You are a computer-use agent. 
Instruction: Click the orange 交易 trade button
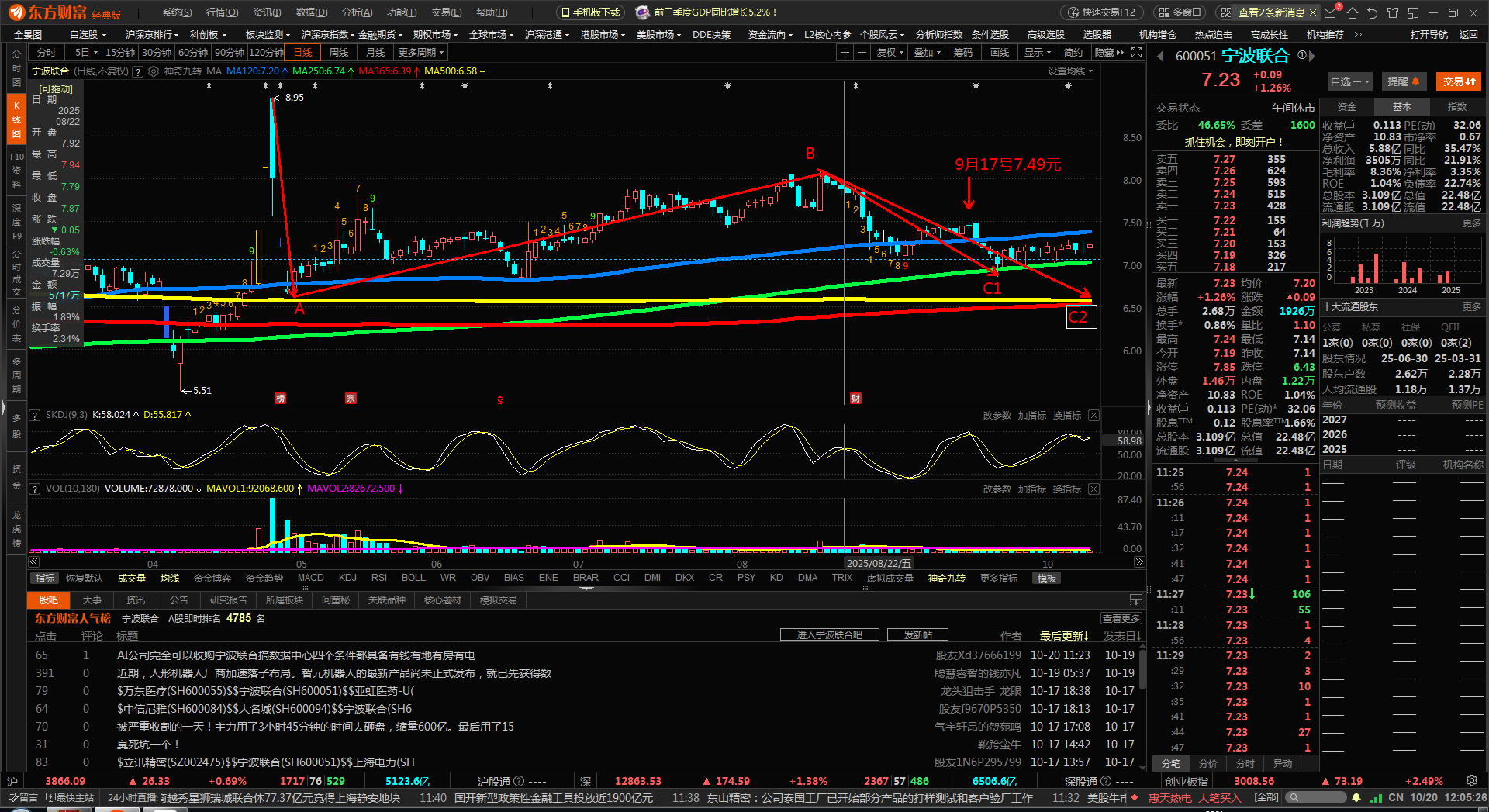point(1458,81)
